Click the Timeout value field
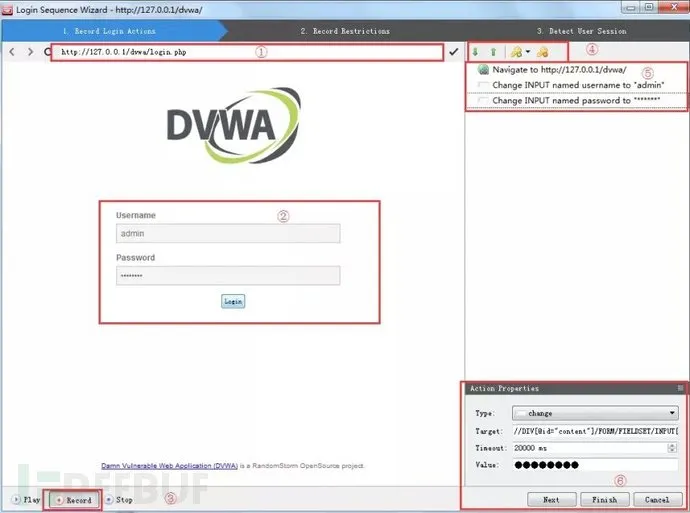 point(590,448)
